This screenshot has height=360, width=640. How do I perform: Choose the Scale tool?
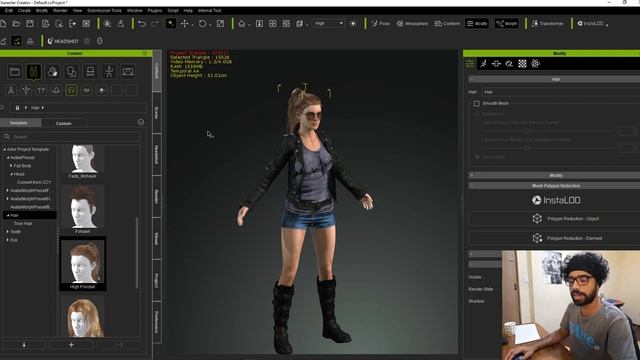click(220, 24)
